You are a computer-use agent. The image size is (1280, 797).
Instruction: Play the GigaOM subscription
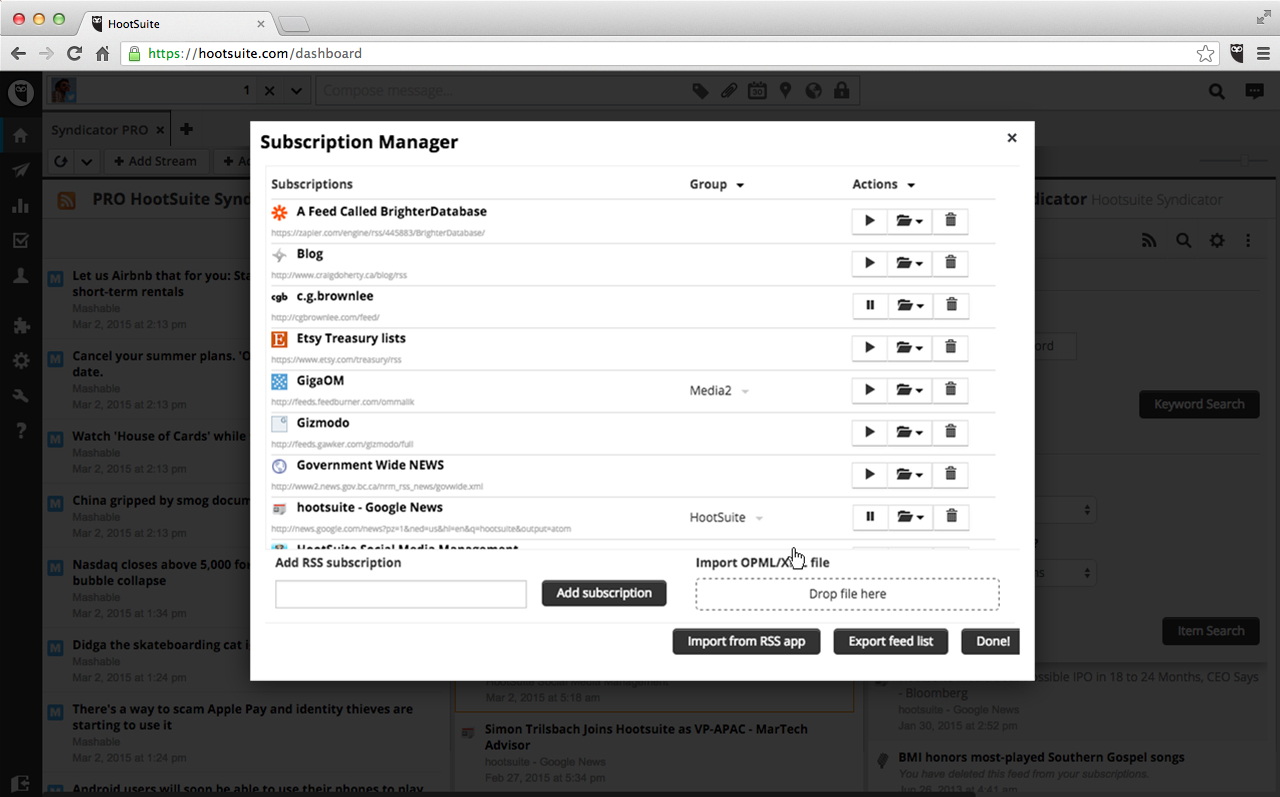pos(870,390)
